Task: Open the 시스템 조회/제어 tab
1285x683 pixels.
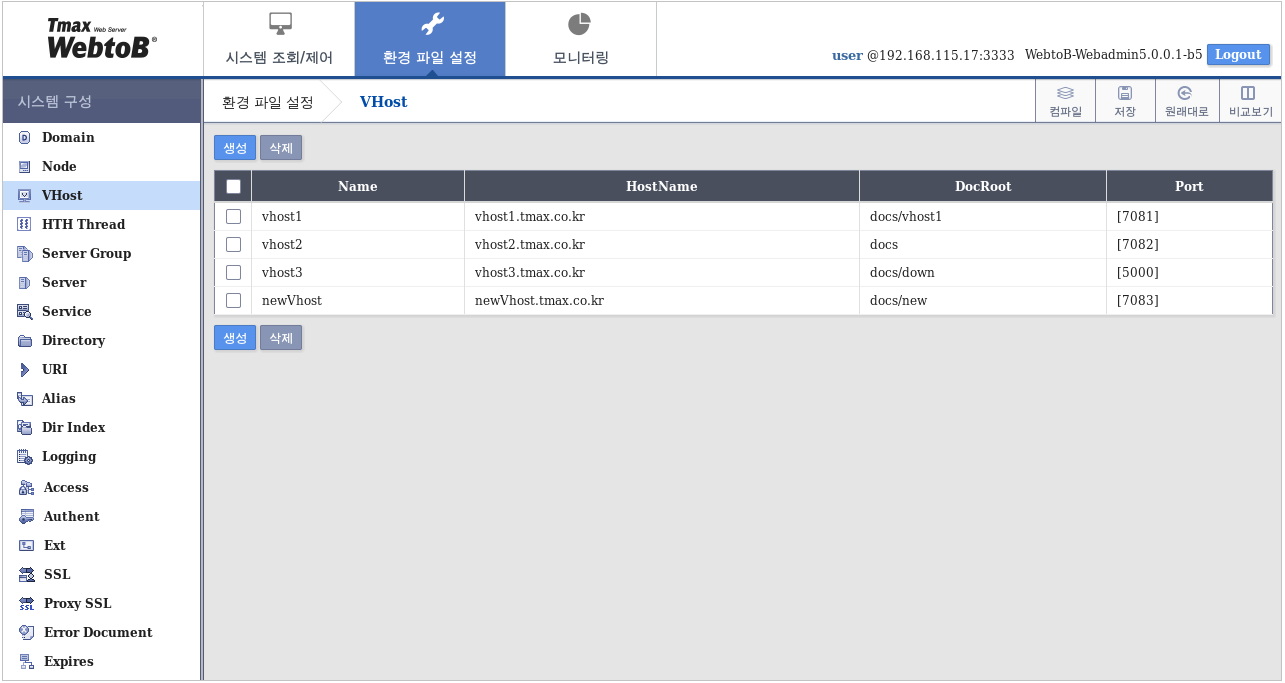Action: [x=279, y=39]
